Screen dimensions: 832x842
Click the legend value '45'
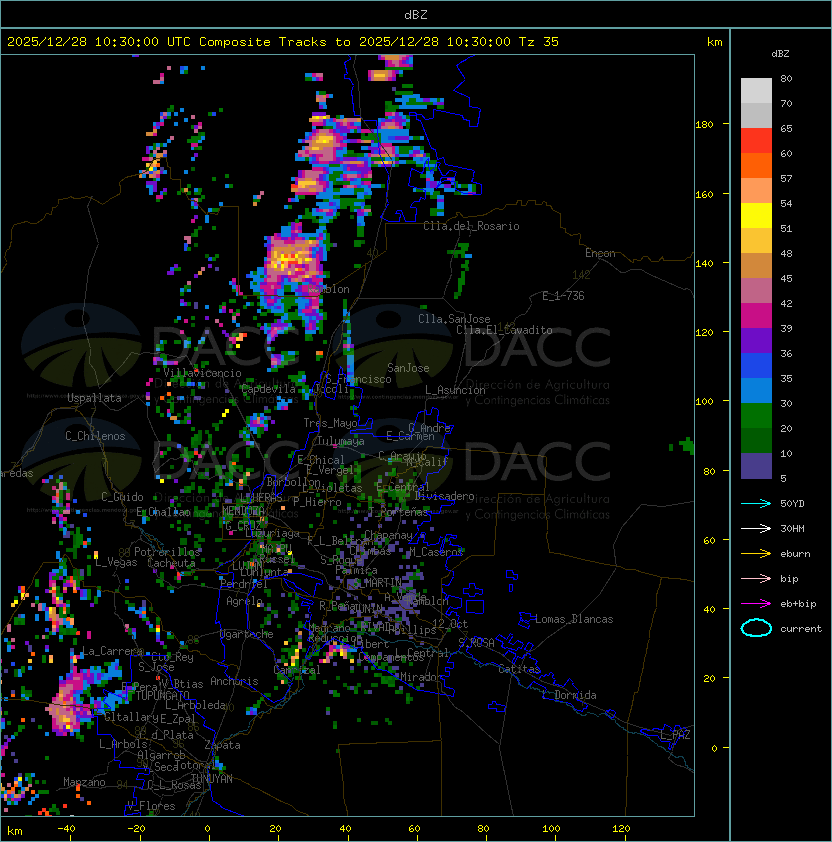click(x=786, y=279)
